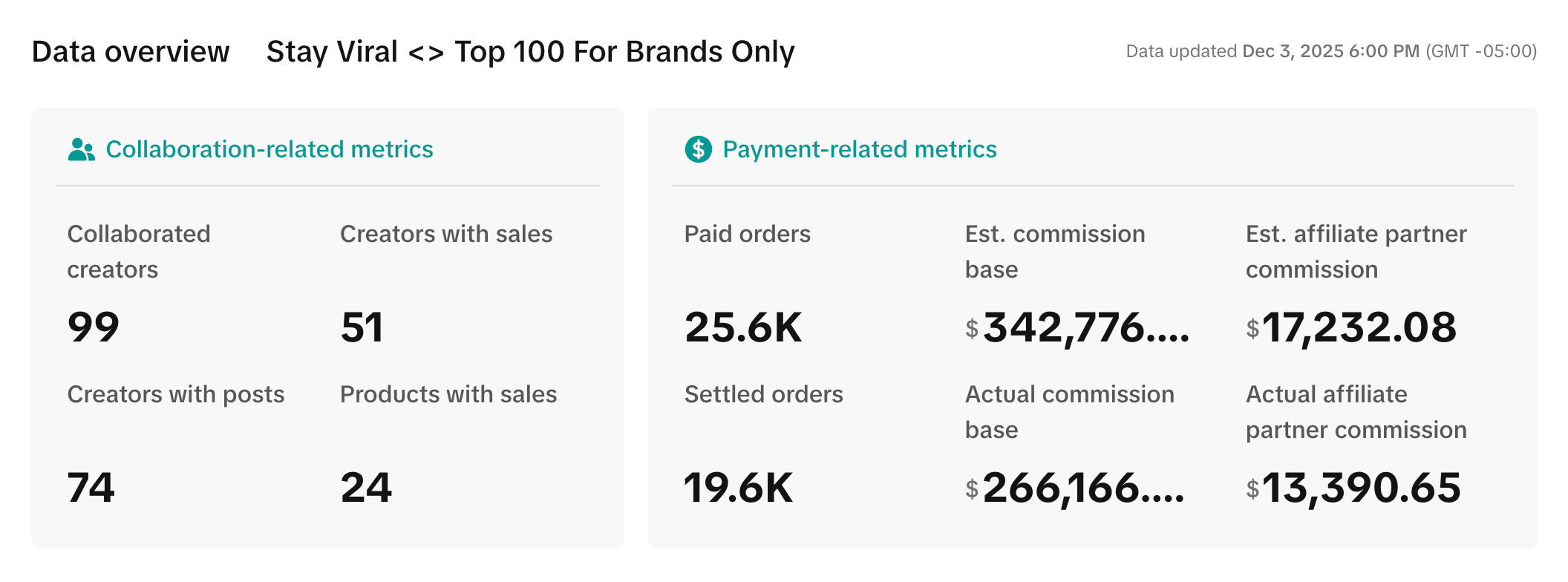Image resolution: width=1568 pixels, height=582 pixels.
Task: Click the $13,390.65 actual affiliate commission amount
Action: [1353, 488]
